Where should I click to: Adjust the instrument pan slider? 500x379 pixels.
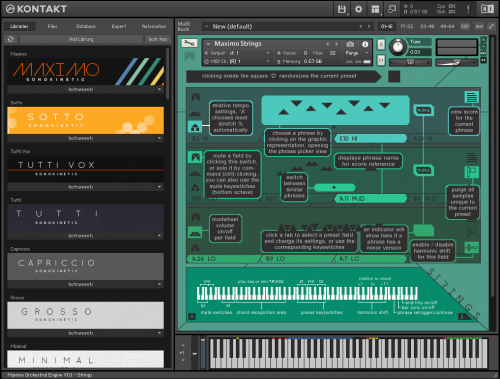click(410, 62)
